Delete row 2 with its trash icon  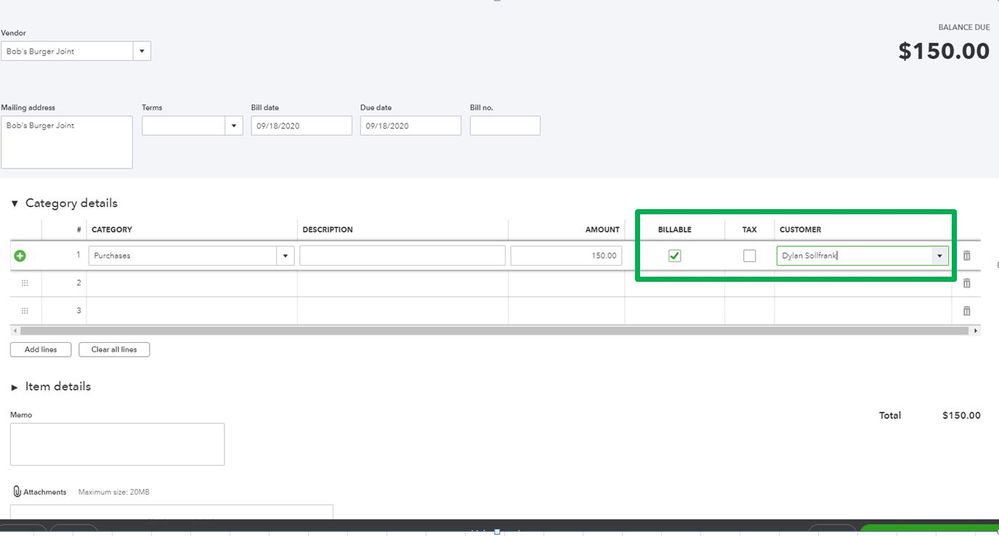pyautogui.click(x=967, y=283)
